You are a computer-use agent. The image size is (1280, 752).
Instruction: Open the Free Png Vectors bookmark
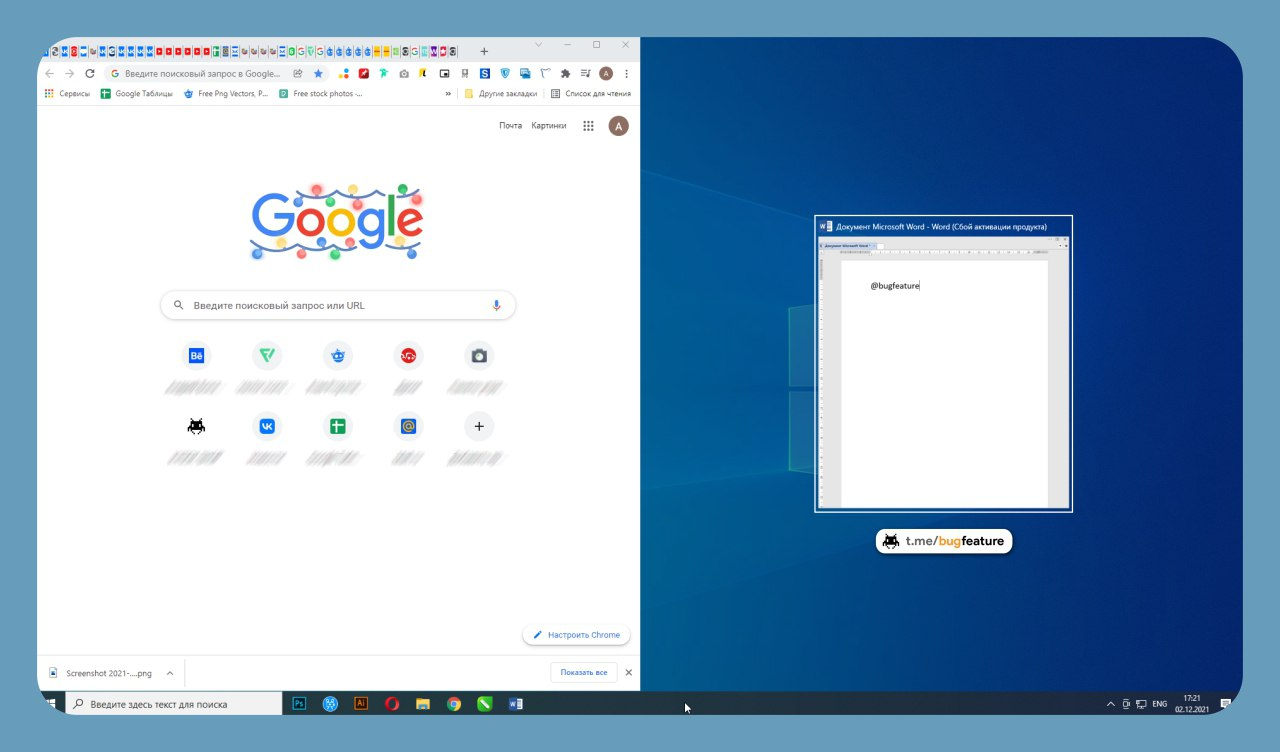point(226,94)
